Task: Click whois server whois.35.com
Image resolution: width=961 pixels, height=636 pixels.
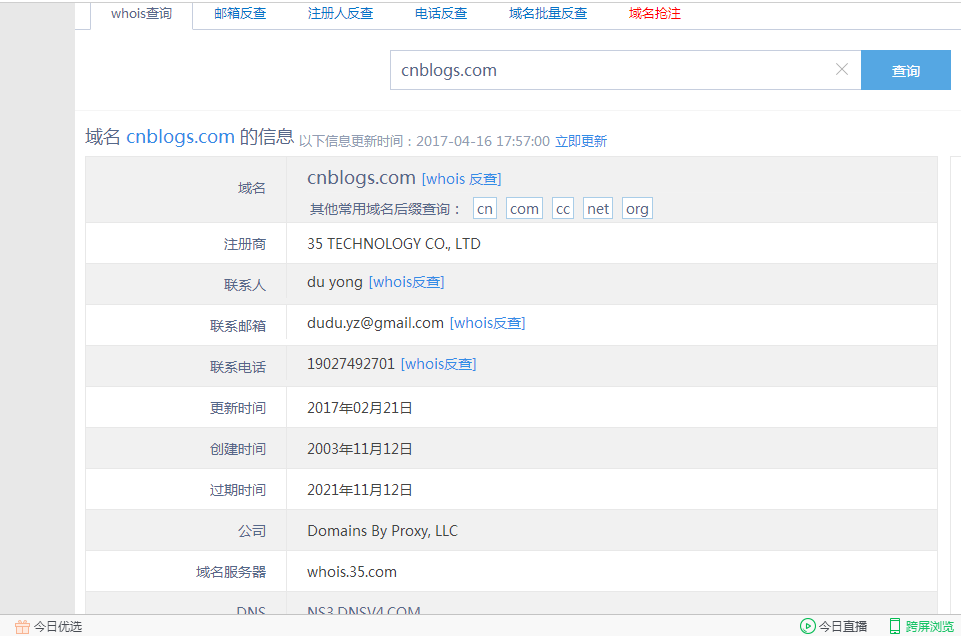Action: 352,572
